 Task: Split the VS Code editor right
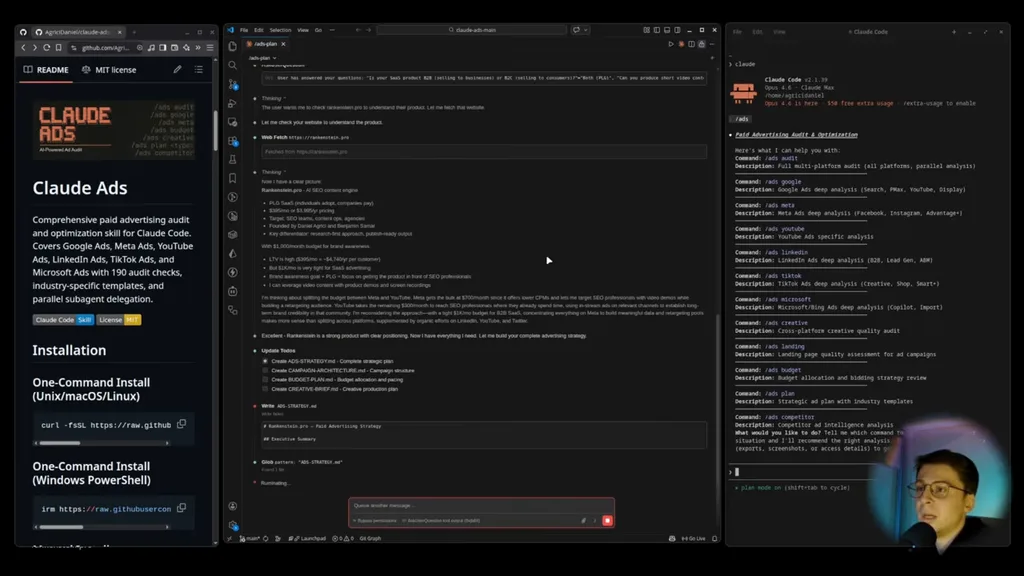point(692,44)
